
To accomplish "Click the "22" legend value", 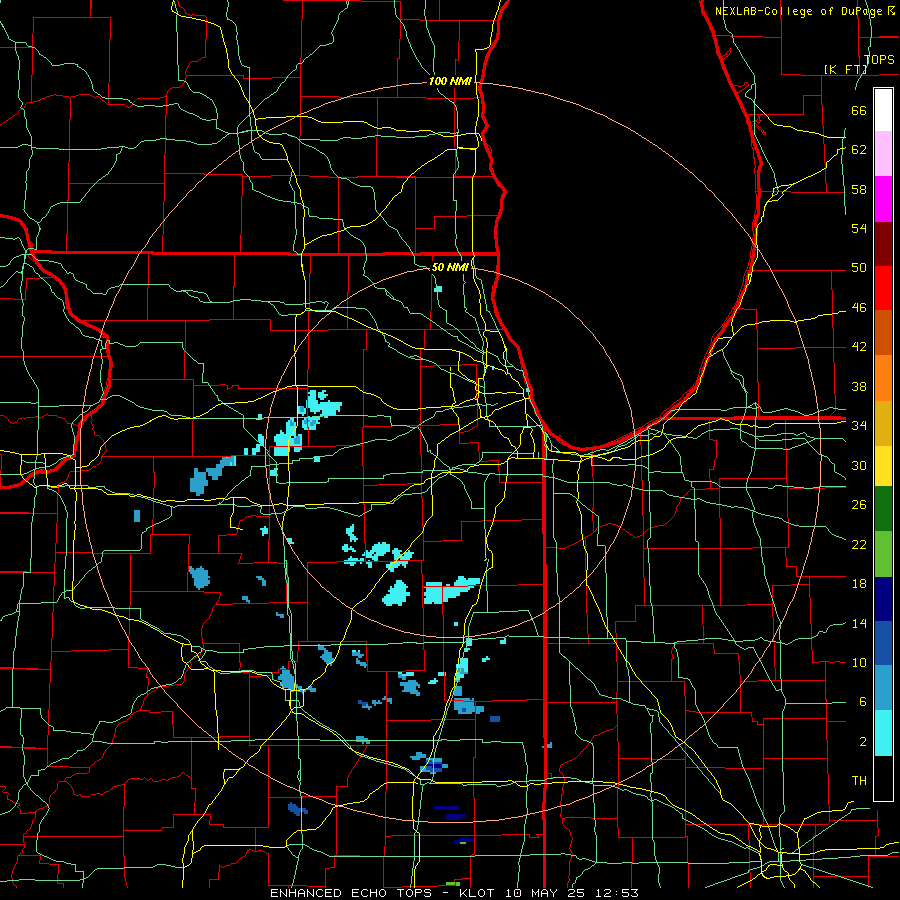I will tap(859, 545).
